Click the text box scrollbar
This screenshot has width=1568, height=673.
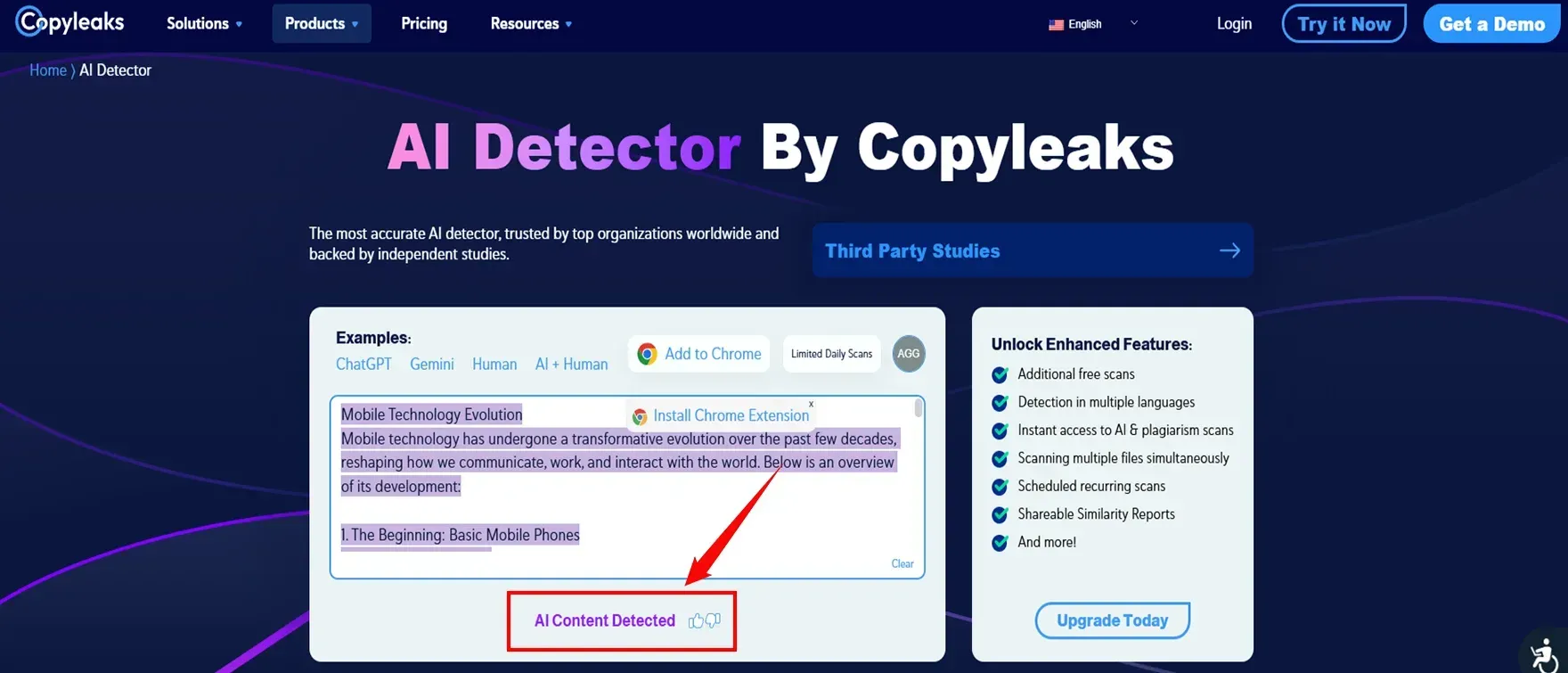pyautogui.click(x=919, y=408)
